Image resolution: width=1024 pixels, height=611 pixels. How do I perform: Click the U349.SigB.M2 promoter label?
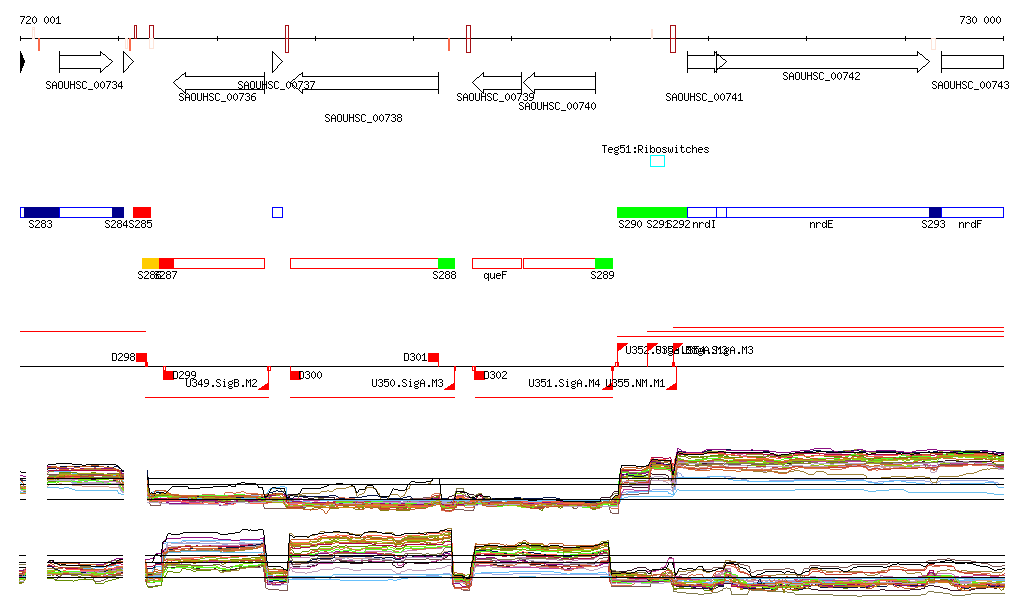click(x=221, y=383)
